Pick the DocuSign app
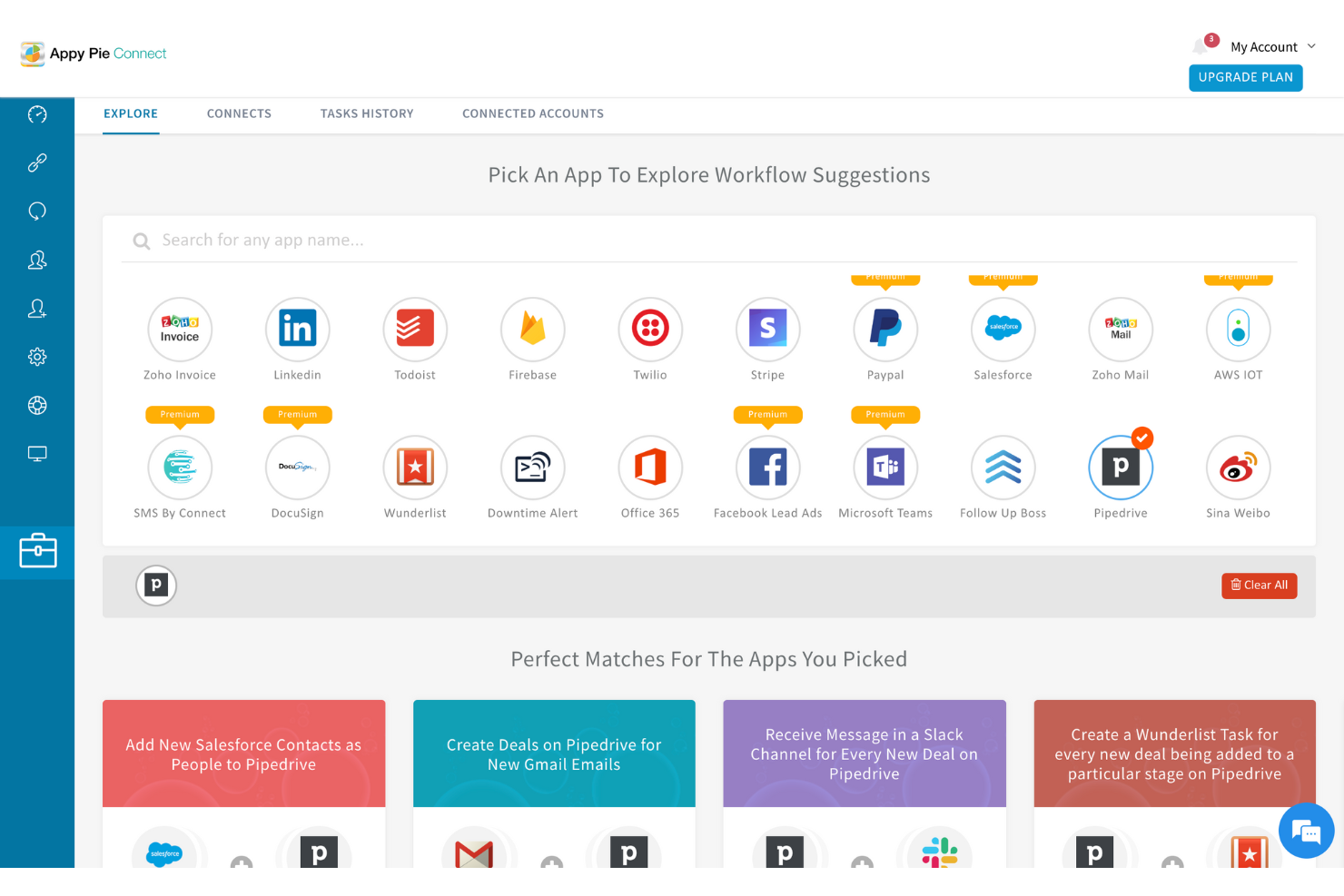Screen dimensions: 1344x896 pos(298,468)
